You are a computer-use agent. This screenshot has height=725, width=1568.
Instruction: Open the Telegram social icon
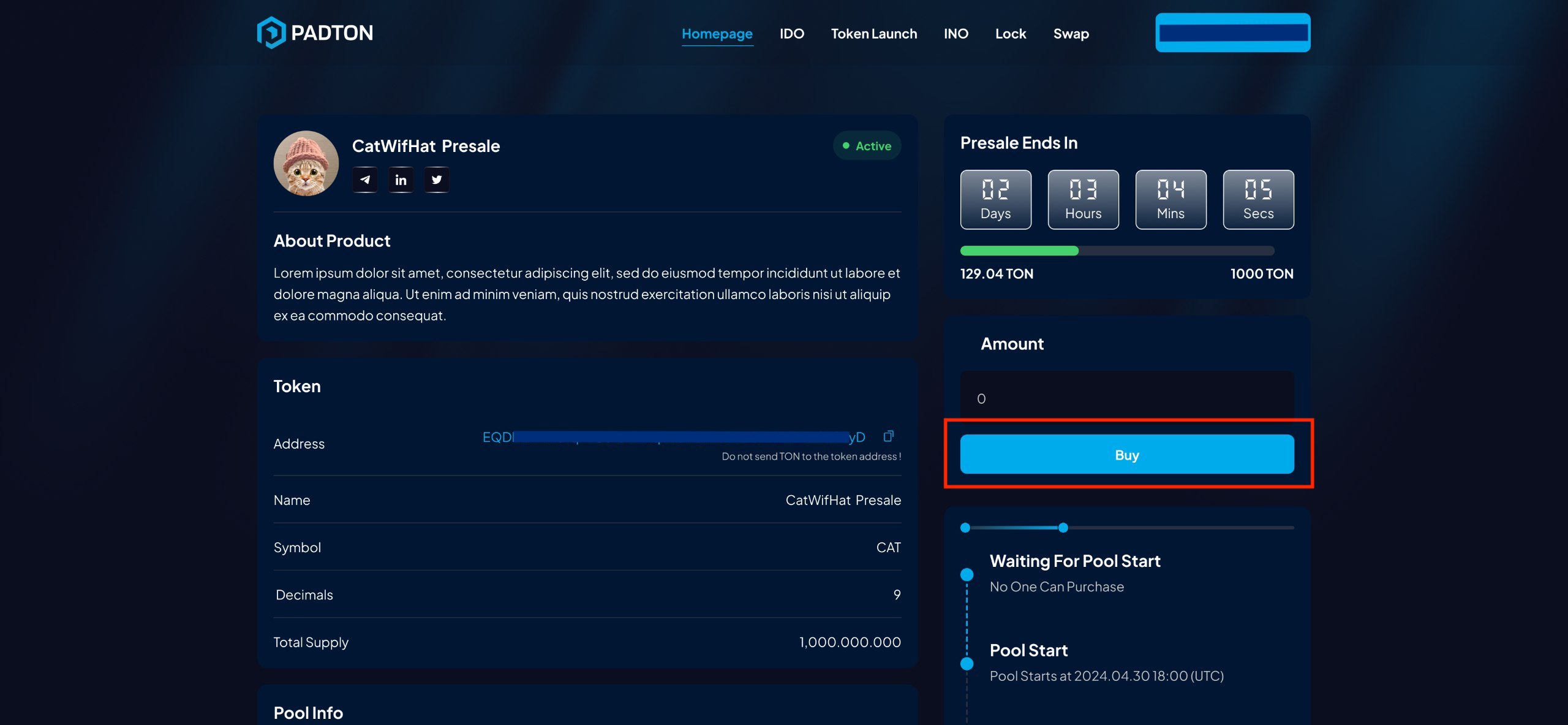pyautogui.click(x=365, y=180)
